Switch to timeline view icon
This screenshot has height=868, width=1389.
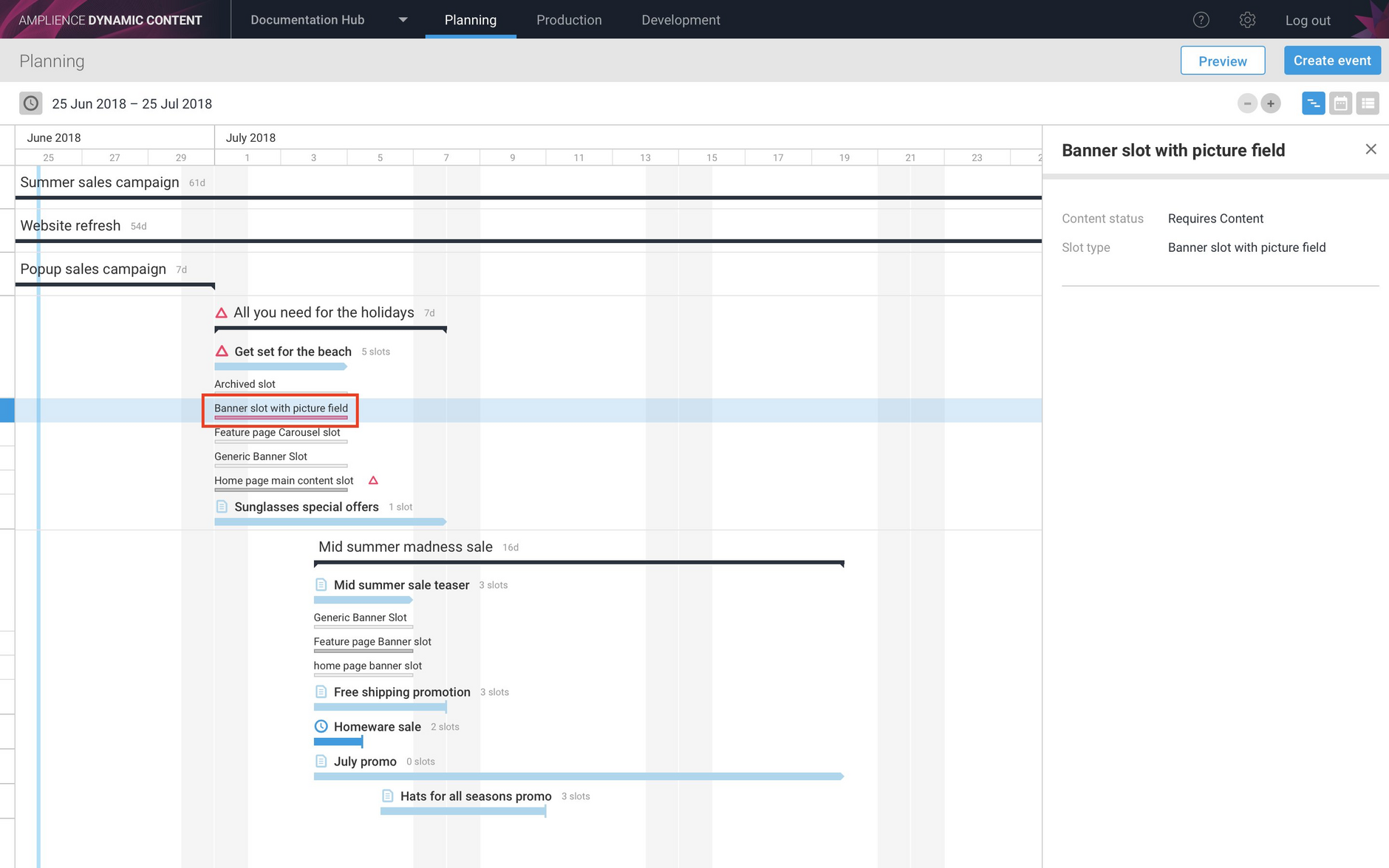[x=1313, y=103]
